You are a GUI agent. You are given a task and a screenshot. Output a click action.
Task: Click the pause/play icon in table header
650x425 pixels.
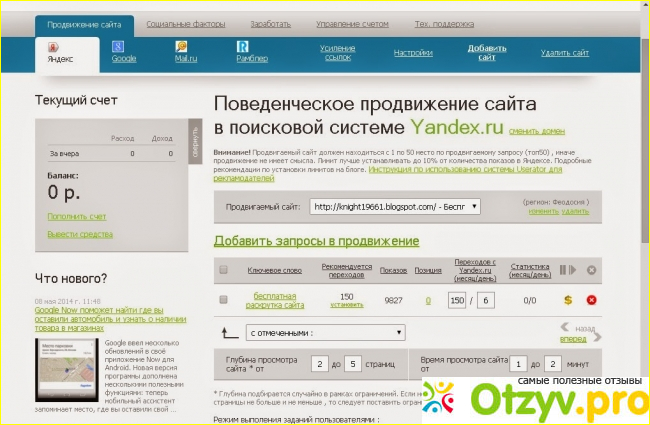click(x=568, y=269)
